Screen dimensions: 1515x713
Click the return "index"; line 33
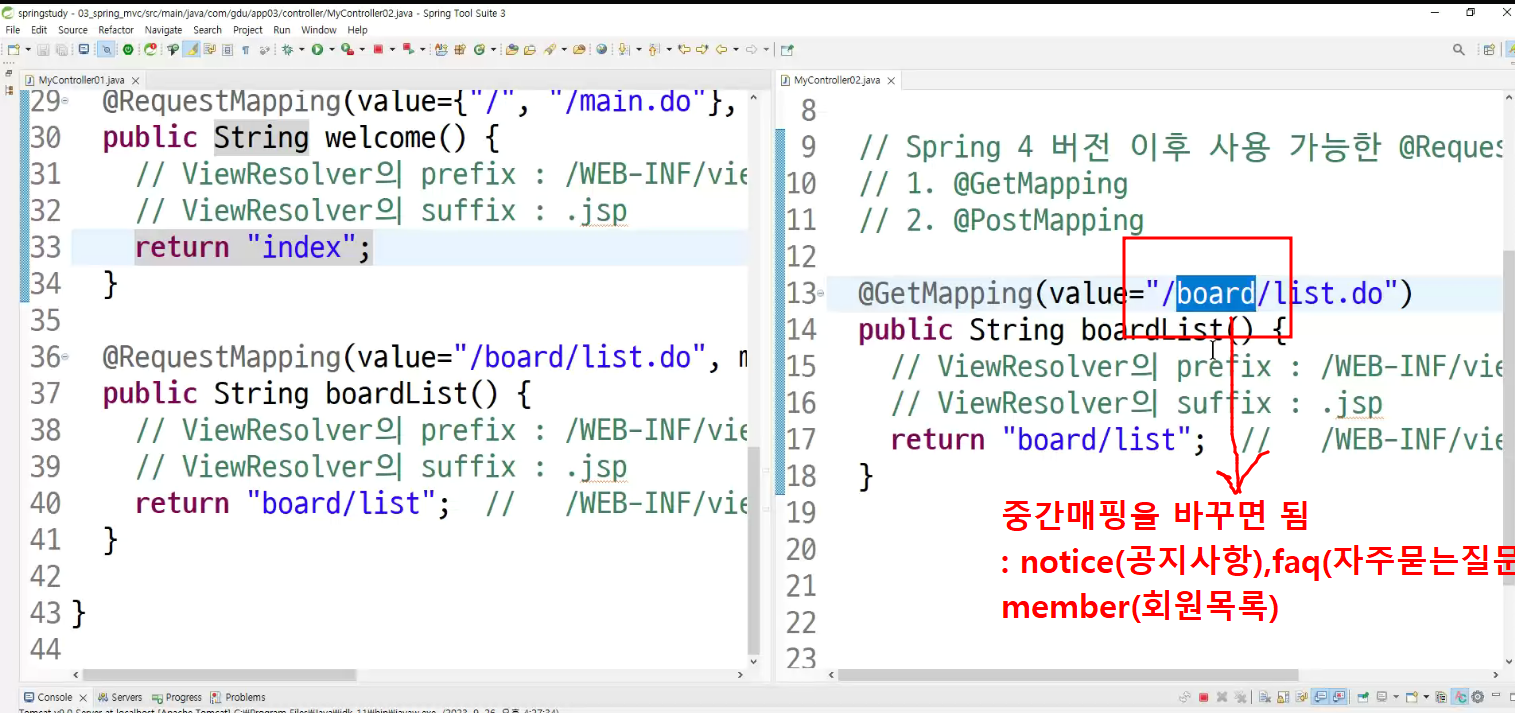pyautogui.click(x=253, y=247)
